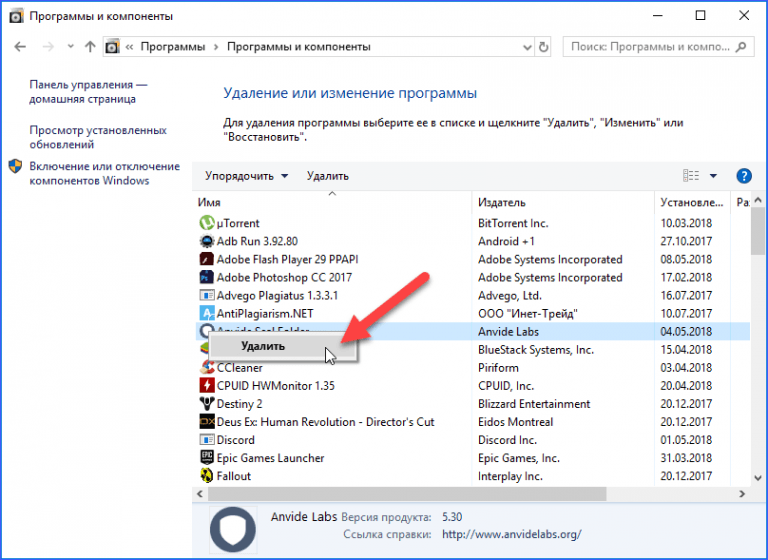Click the Advego Plagiatus icon
The width and height of the screenshot is (768, 560).
[207, 295]
